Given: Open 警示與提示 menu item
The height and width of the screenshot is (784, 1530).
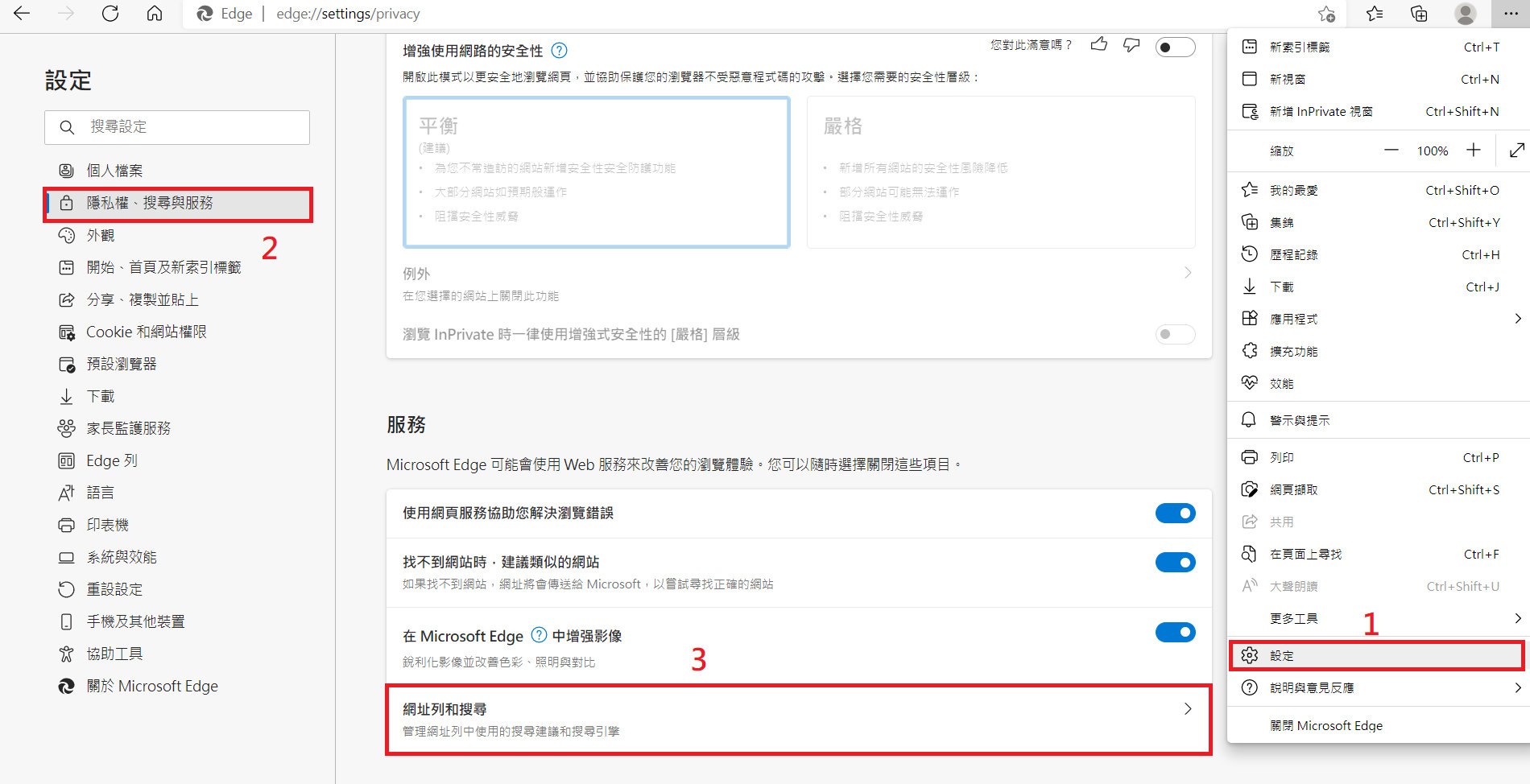Looking at the screenshot, I should pyautogui.click(x=1378, y=420).
